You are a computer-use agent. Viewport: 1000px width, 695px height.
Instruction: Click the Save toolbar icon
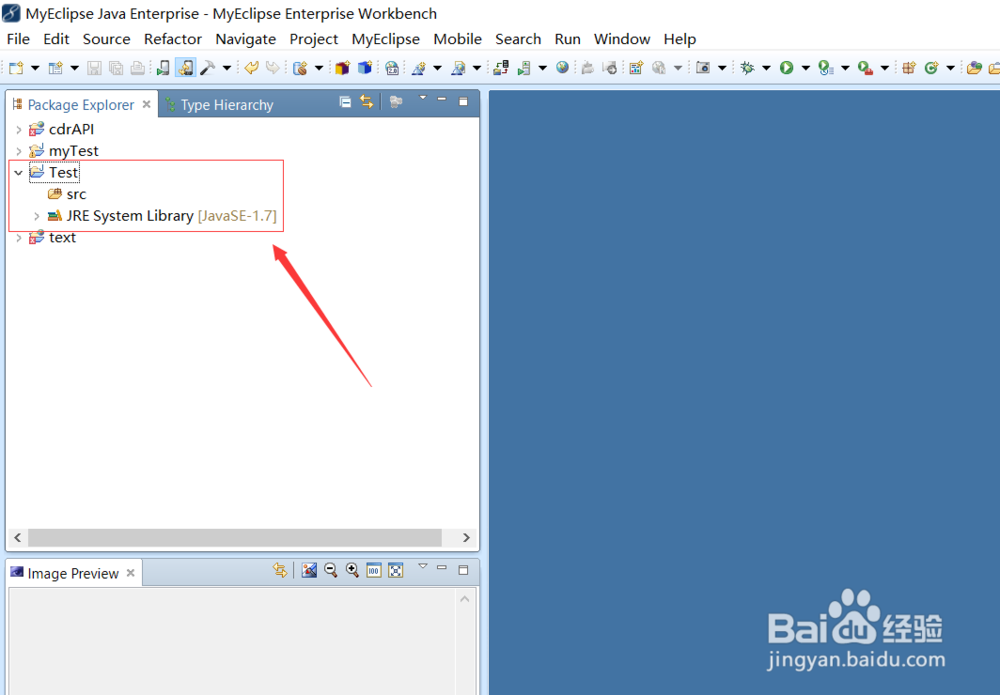click(x=94, y=68)
